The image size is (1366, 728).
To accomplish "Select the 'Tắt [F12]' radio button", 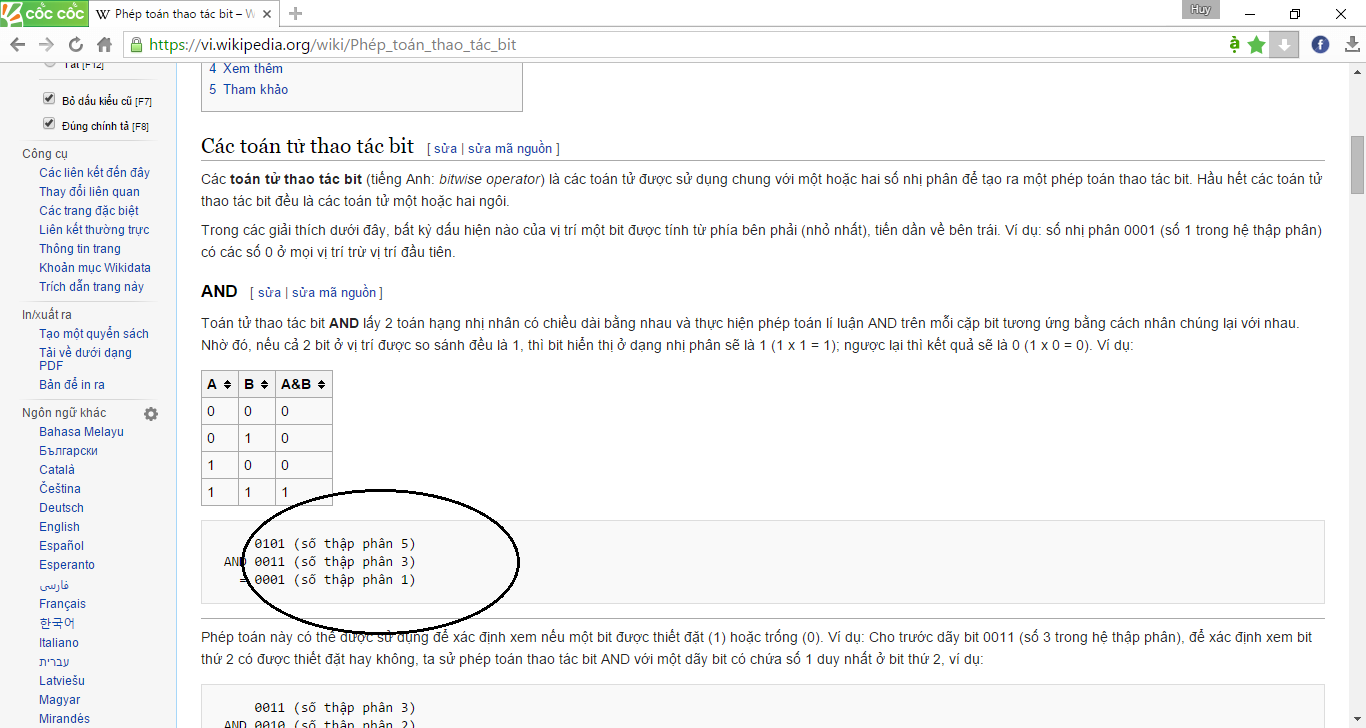I will pyautogui.click(x=50, y=63).
